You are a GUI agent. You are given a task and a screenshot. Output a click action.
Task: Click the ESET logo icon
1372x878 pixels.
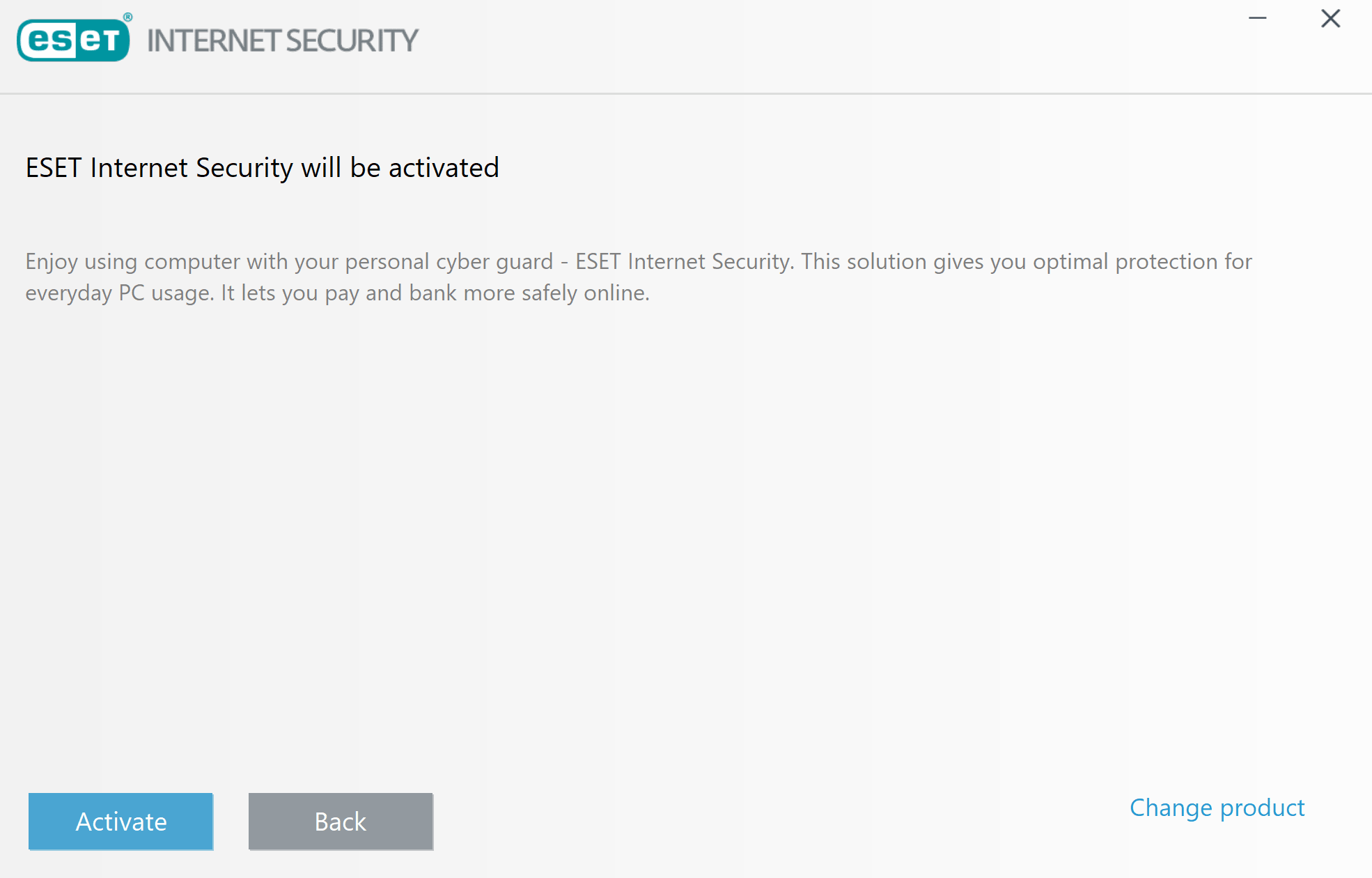coord(73,40)
